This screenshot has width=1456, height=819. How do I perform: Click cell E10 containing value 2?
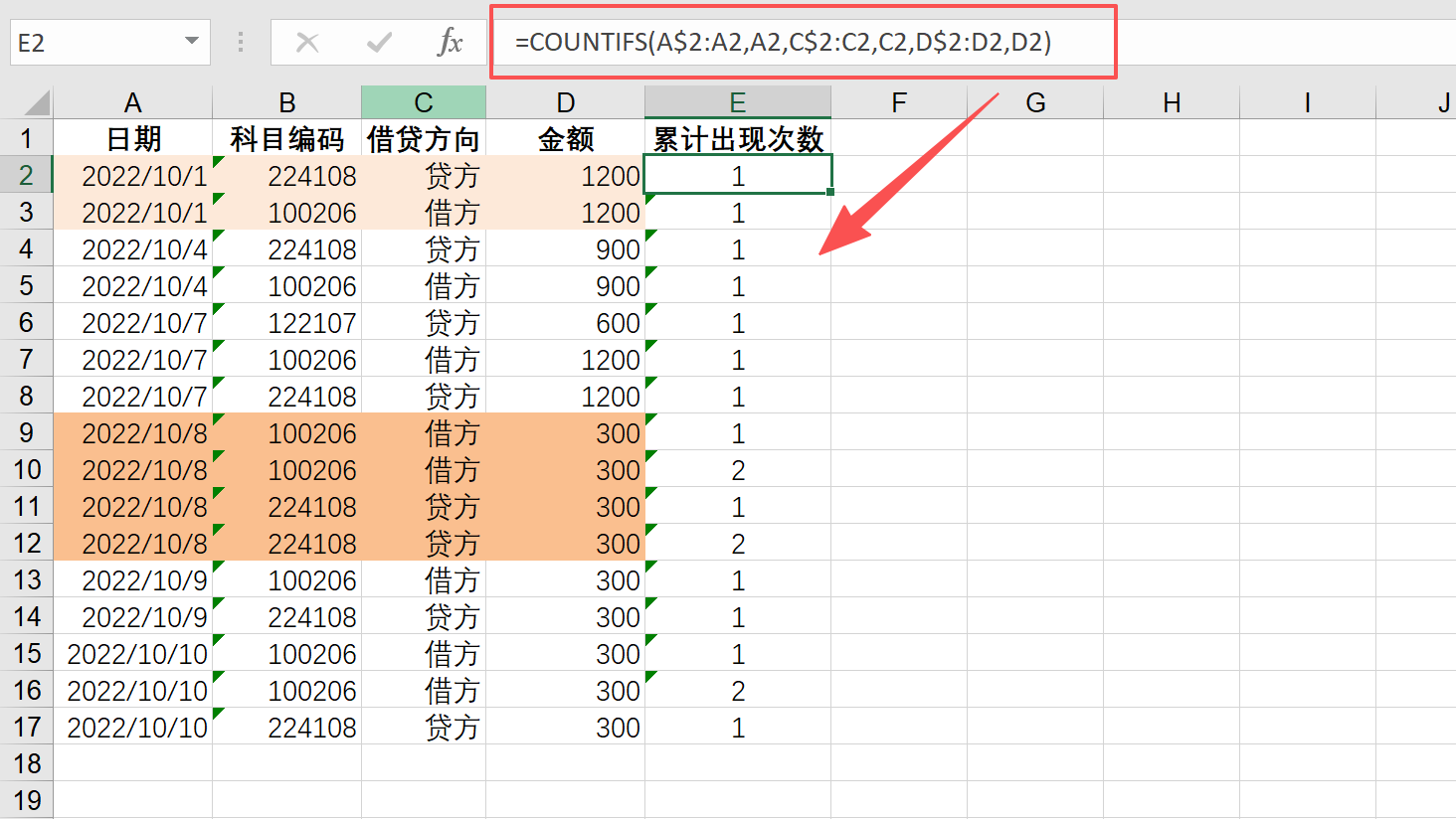pyautogui.click(x=737, y=469)
